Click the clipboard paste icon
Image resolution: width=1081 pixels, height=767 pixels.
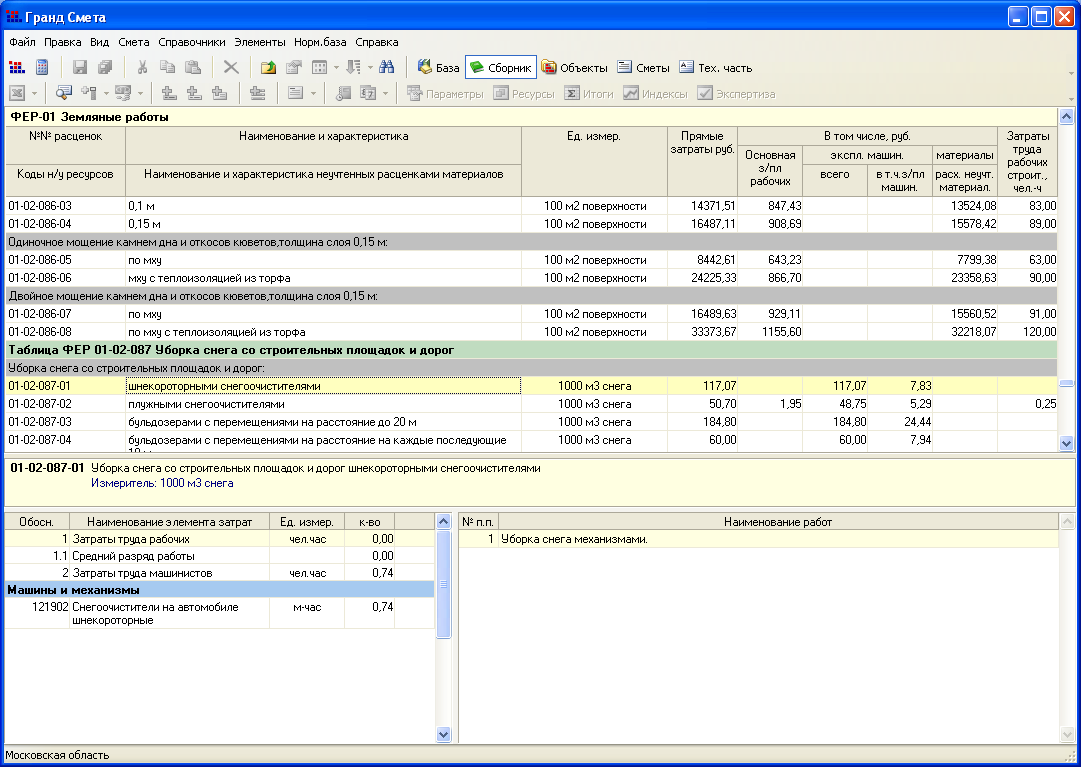(193, 68)
